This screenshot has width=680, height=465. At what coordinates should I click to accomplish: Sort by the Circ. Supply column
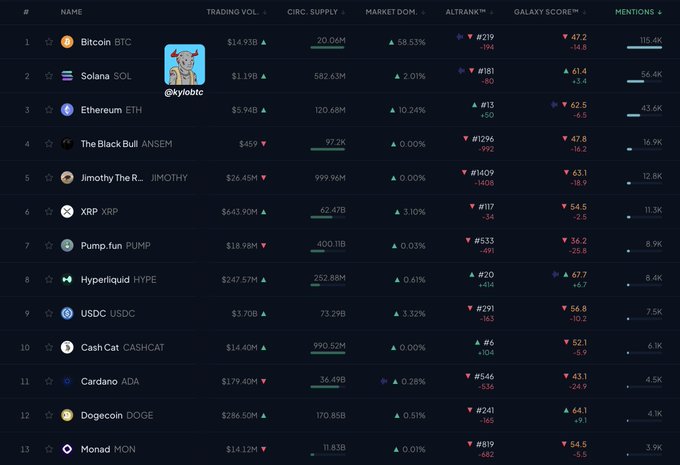pos(316,12)
